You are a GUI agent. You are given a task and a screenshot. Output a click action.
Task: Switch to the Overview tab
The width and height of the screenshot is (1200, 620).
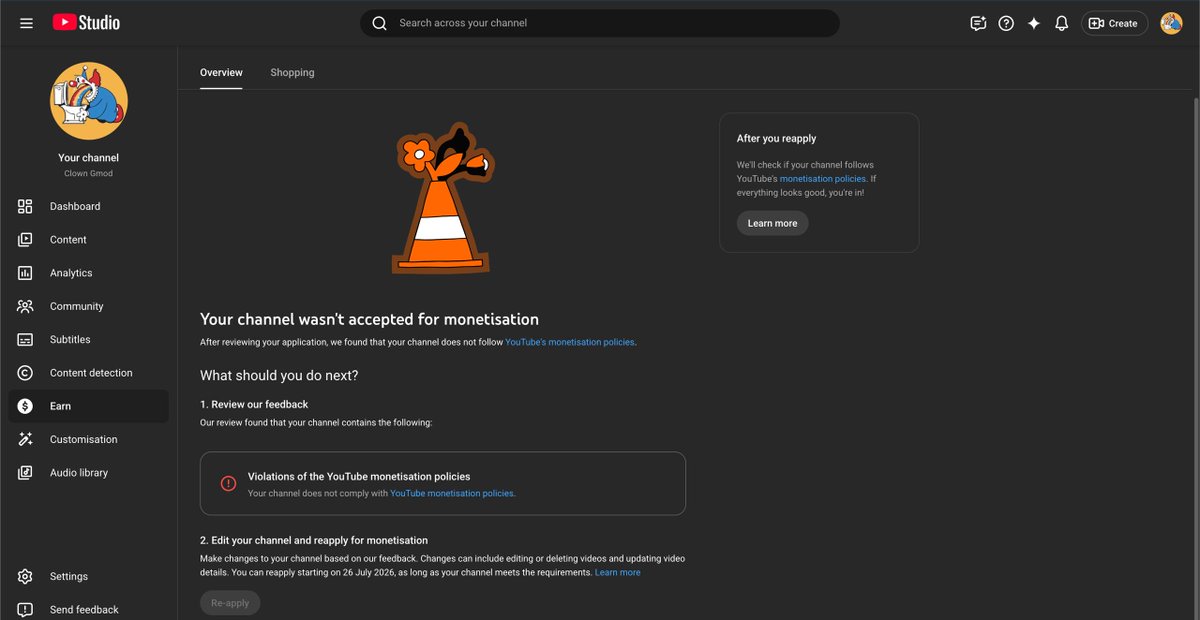[x=221, y=72]
